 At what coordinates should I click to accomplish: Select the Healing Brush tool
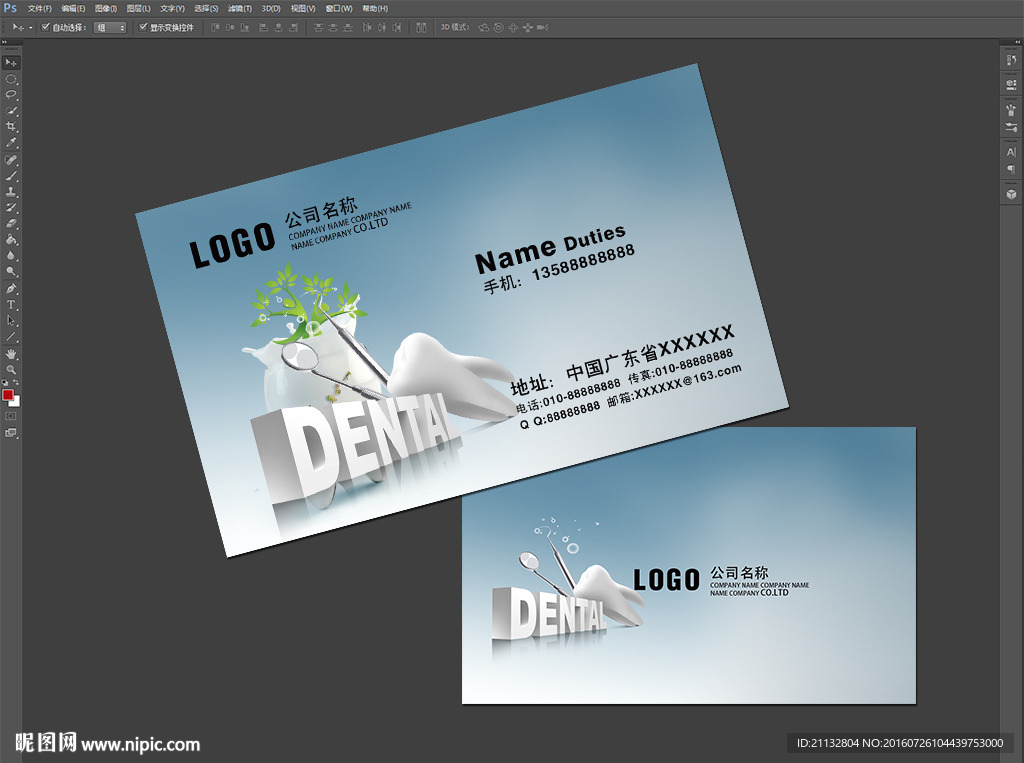[x=11, y=160]
